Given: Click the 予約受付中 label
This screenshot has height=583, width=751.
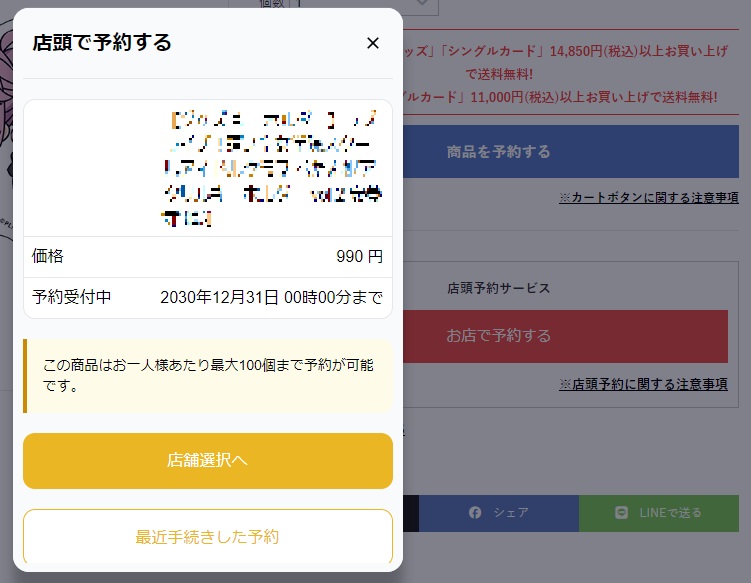Looking at the screenshot, I should (x=71, y=297).
